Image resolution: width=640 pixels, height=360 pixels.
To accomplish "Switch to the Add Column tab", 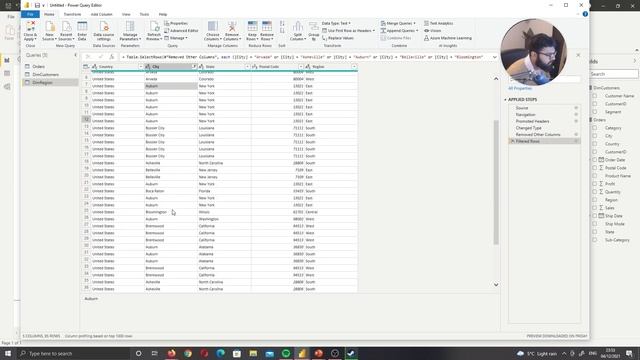I will (x=101, y=14).
